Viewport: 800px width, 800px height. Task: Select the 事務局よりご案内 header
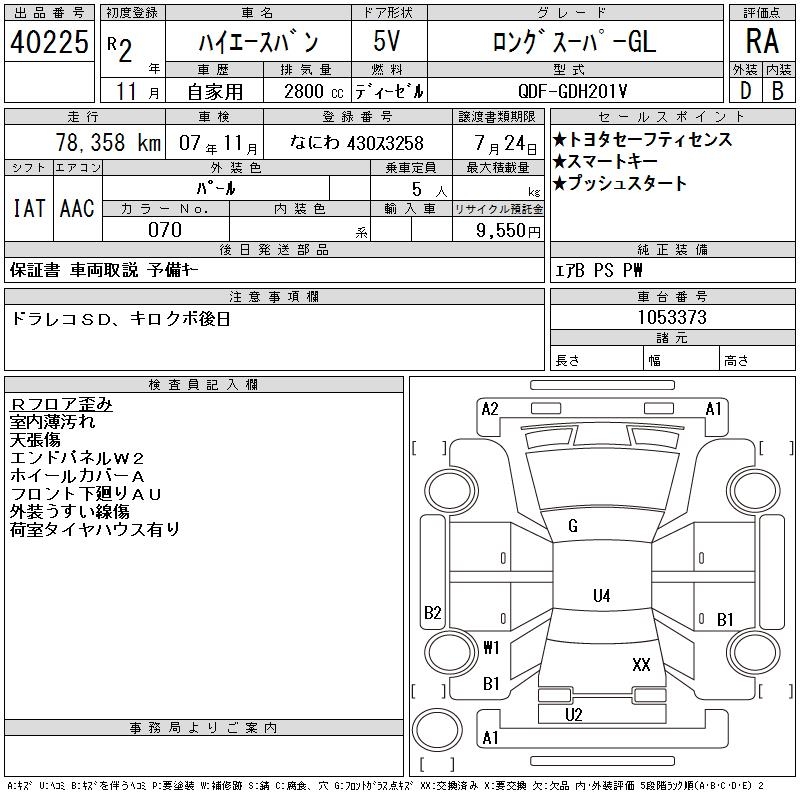(204, 728)
